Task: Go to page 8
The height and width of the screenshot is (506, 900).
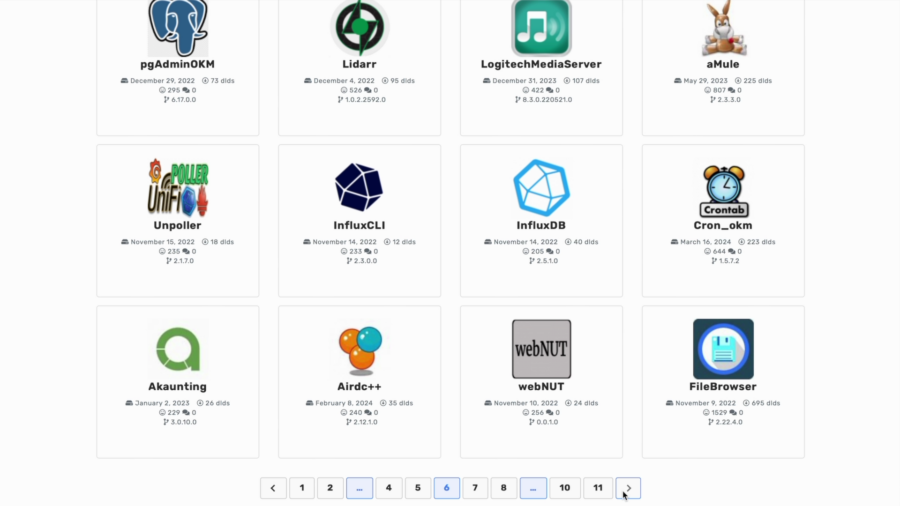Action: (503, 488)
